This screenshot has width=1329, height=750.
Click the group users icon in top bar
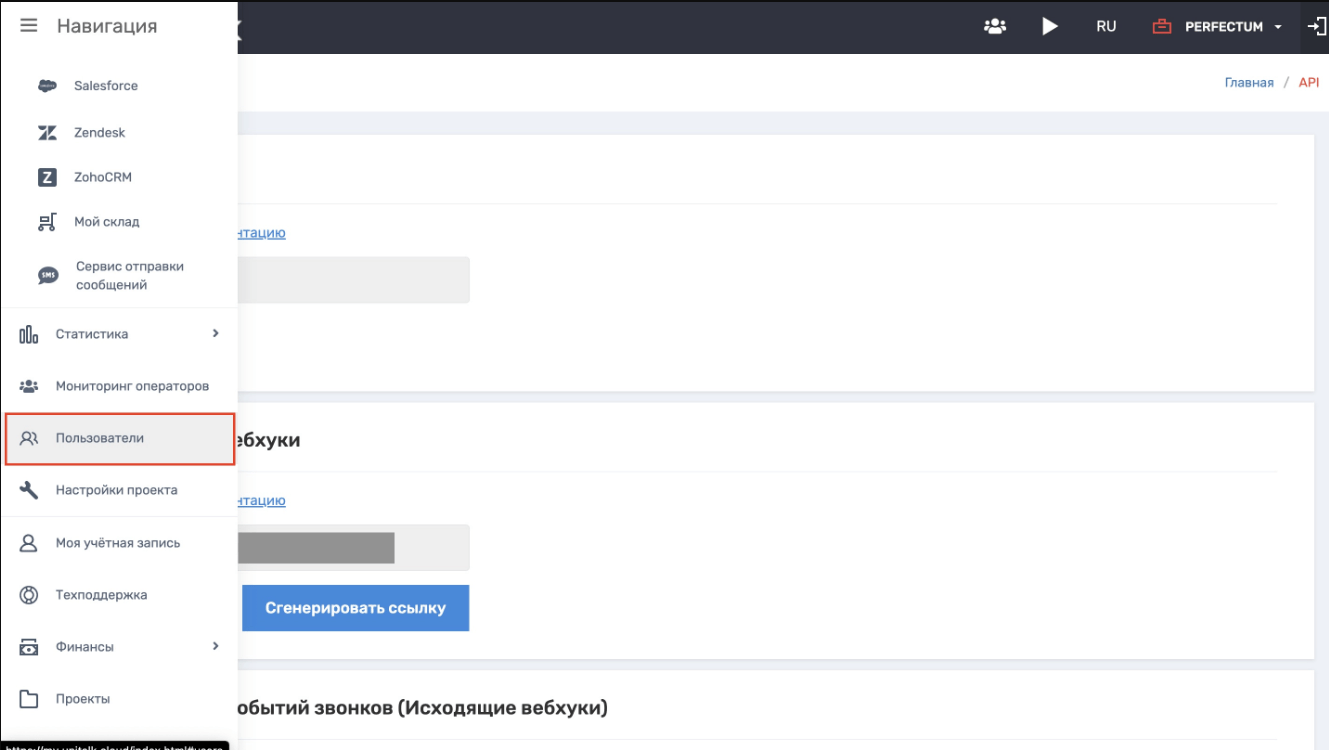994,27
